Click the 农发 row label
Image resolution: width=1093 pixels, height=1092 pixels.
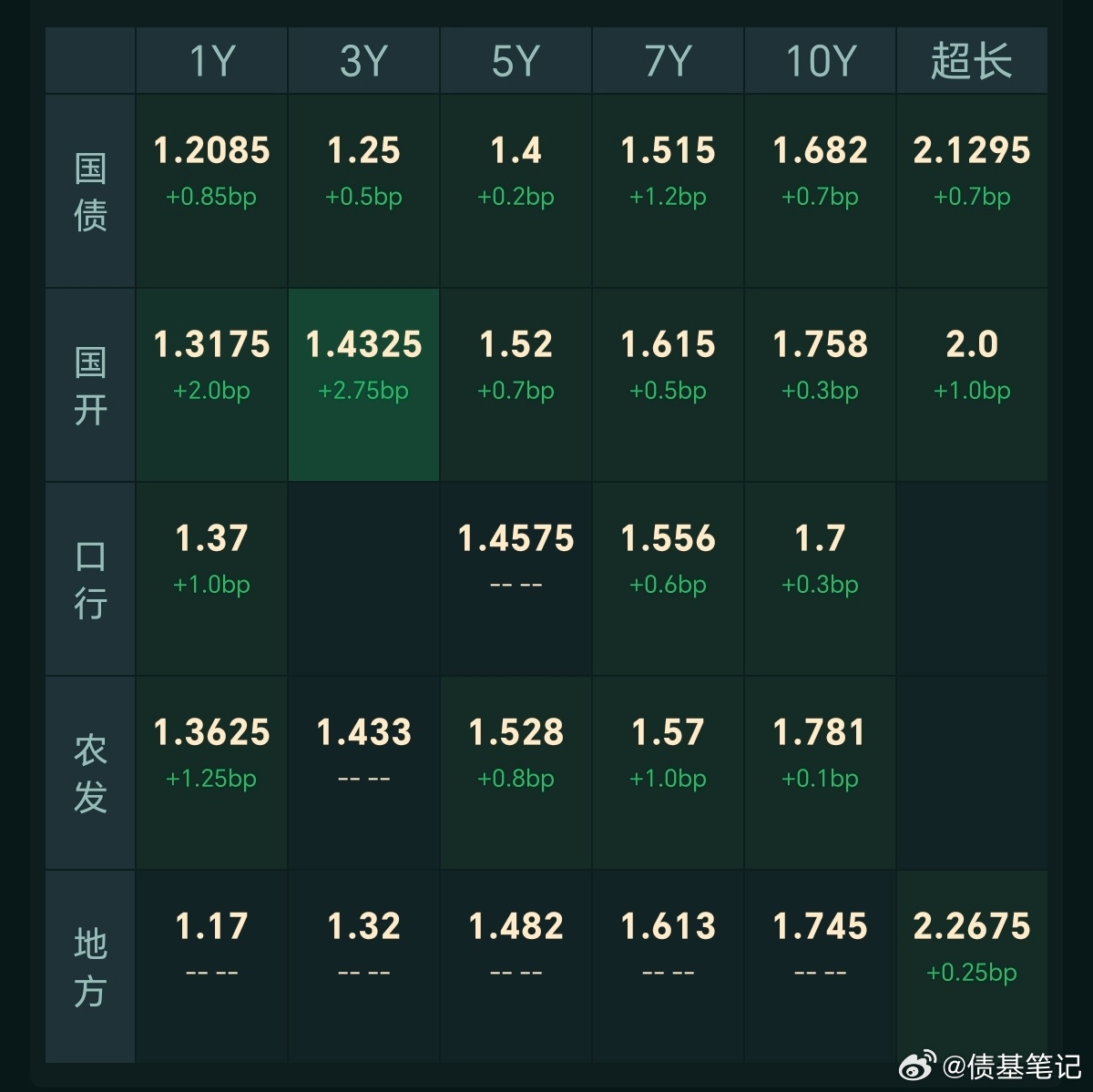tap(90, 773)
